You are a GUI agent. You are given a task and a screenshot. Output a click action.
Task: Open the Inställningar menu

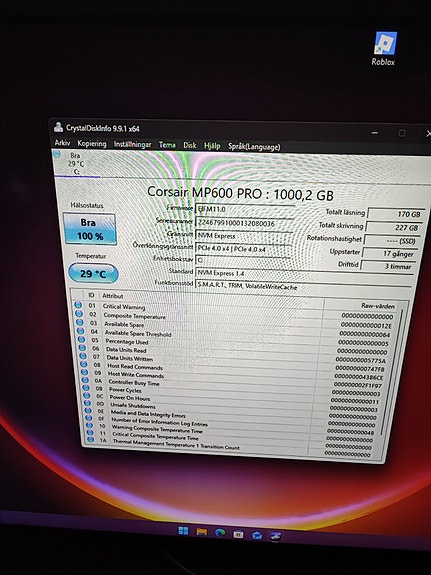coord(132,144)
